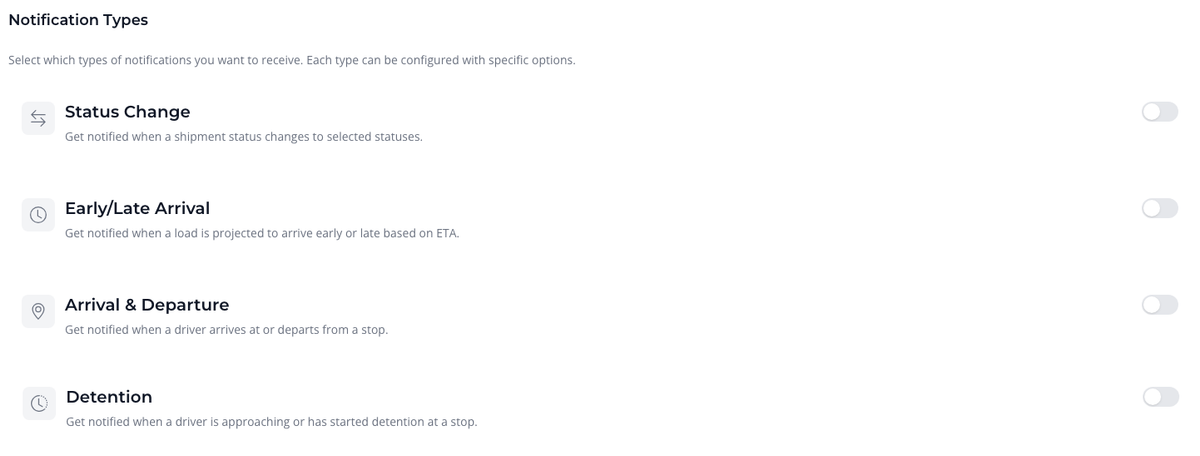Click the Notification Types section title
Image resolution: width=1200 pixels, height=456 pixels.
tap(78, 19)
